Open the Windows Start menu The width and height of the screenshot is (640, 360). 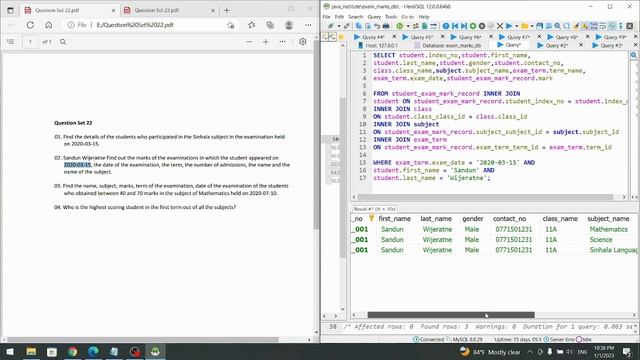10,351
